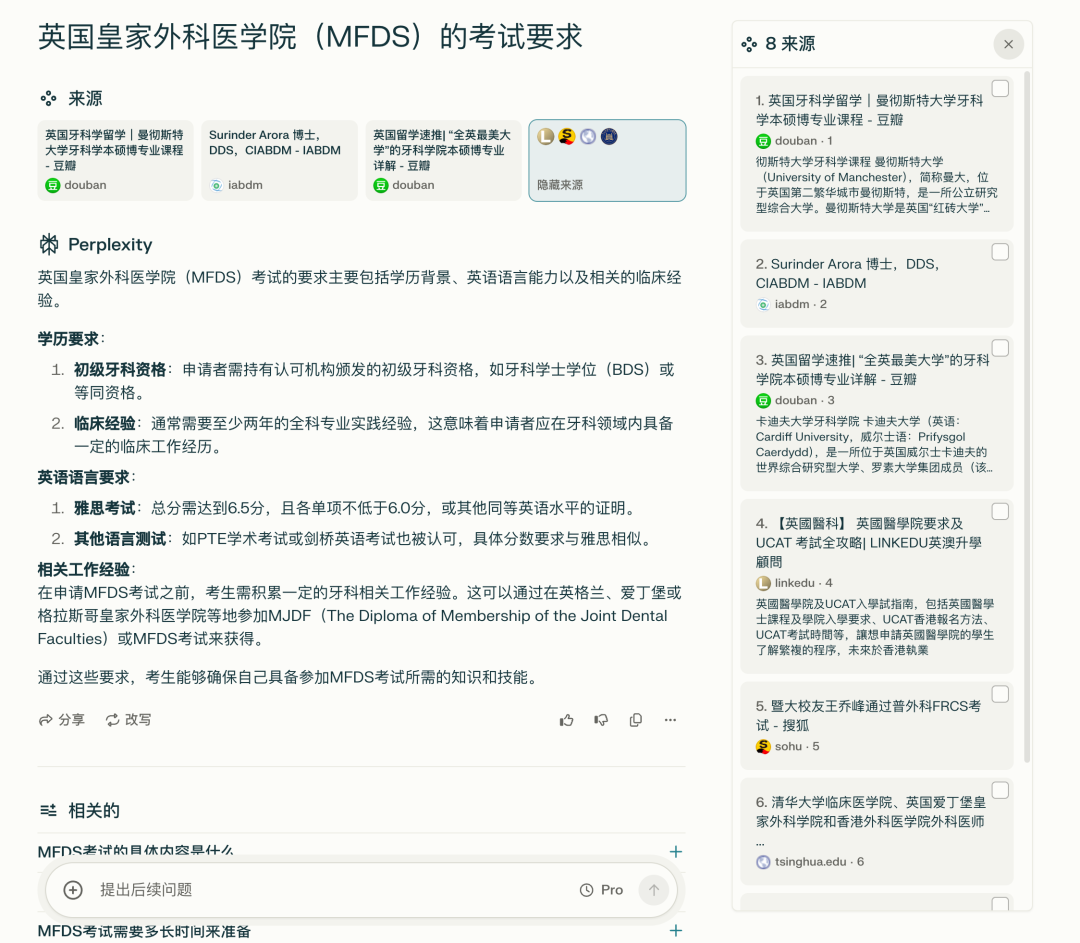Click the 雅思考试 bold list item
Screen dimensions: 1080x943
tap(105, 508)
